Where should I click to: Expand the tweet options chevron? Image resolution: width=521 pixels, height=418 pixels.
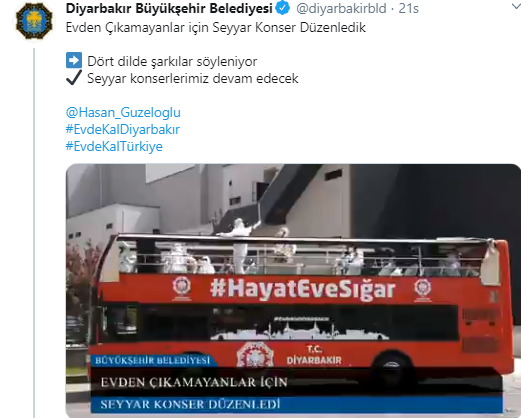coord(516,7)
